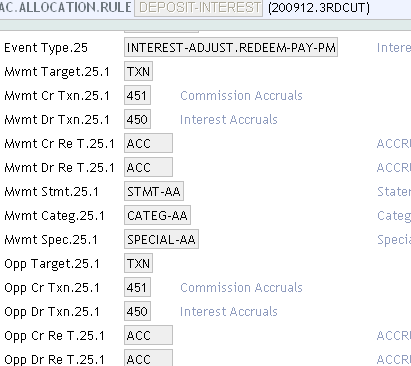Select the Mvmt Target.25.1 TXN field
This screenshot has width=411, height=366.
138,71
